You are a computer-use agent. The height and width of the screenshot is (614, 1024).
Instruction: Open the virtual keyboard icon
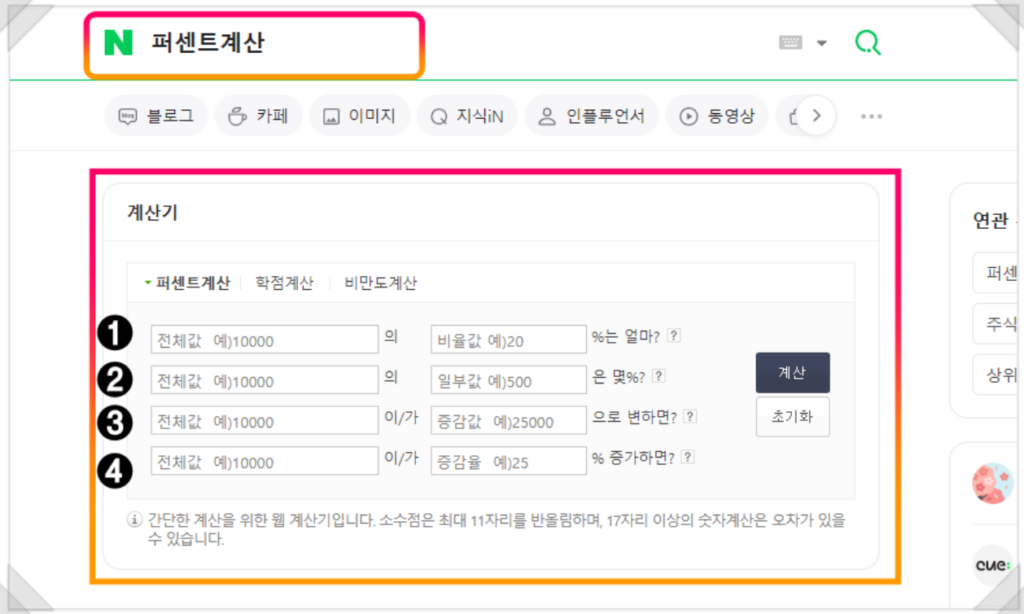[791, 43]
